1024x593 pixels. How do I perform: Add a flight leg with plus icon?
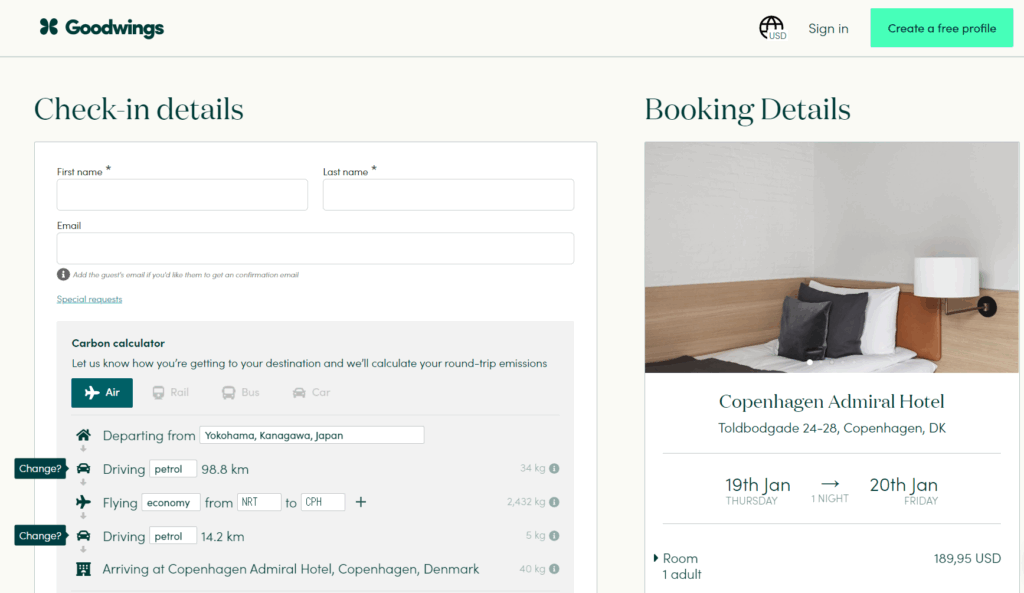pos(360,502)
